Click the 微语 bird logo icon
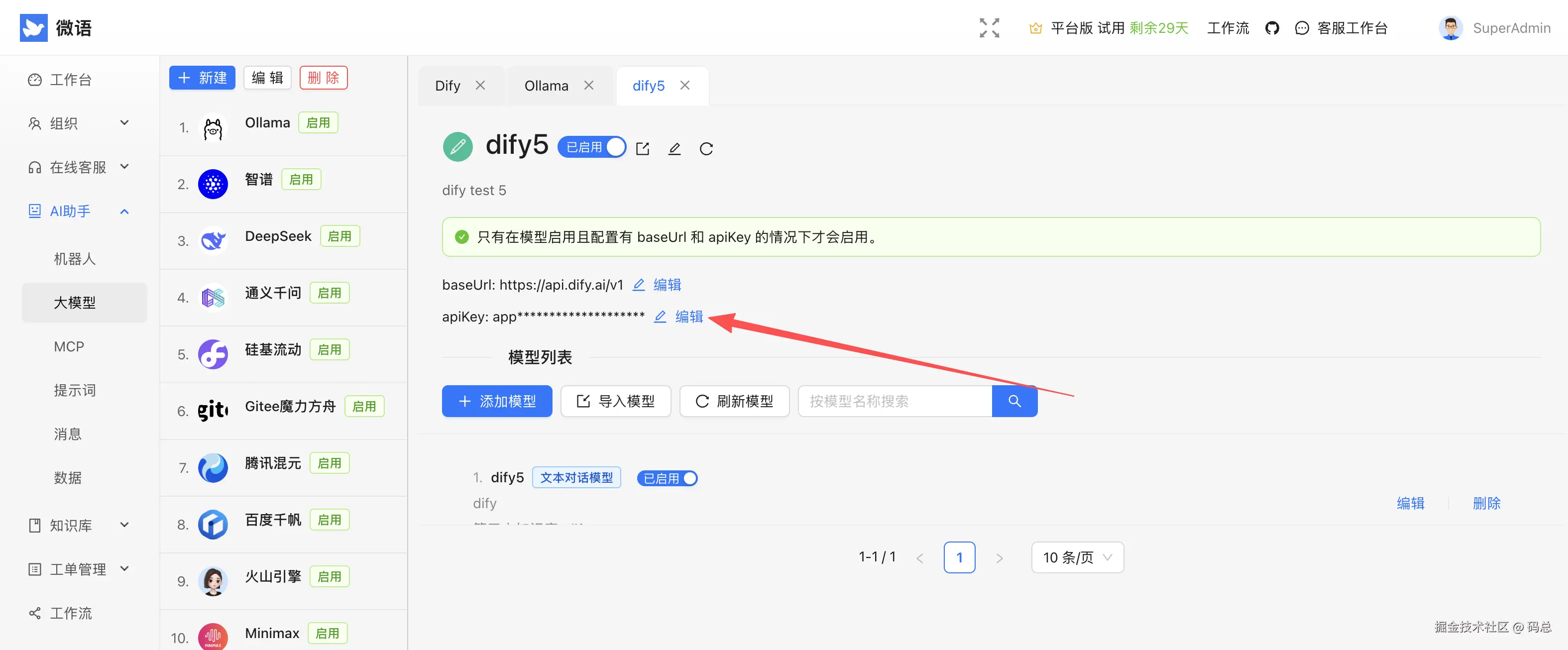 point(34,27)
